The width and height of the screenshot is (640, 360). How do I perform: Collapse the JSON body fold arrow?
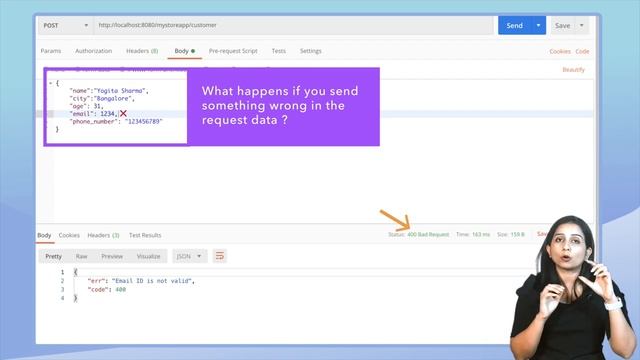50,83
